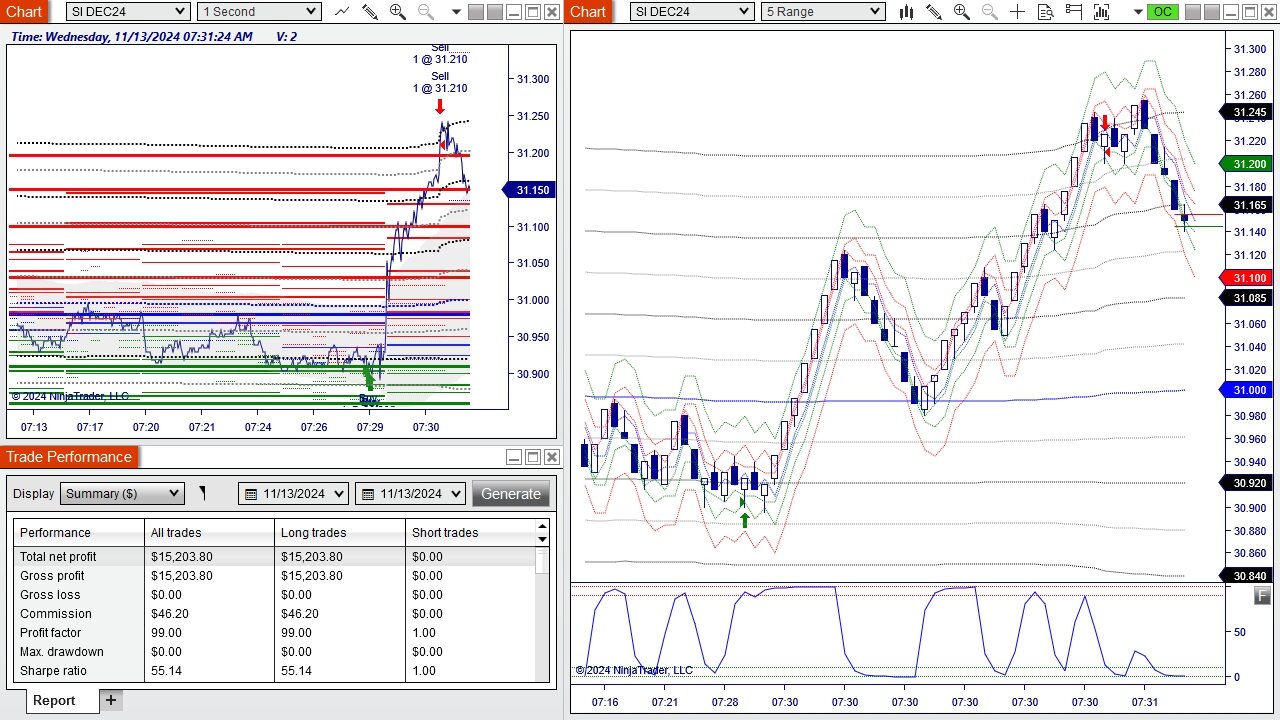Open drawing tools pencil in 5 Range chart
This screenshot has width=1280, height=720.
(934, 12)
